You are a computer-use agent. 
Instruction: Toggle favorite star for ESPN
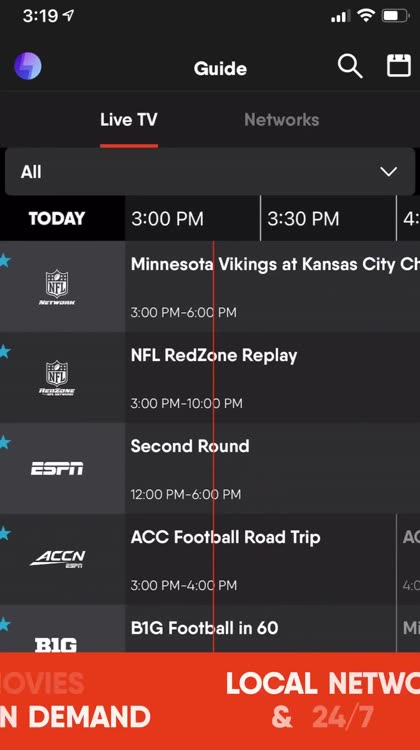pos(5,443)
